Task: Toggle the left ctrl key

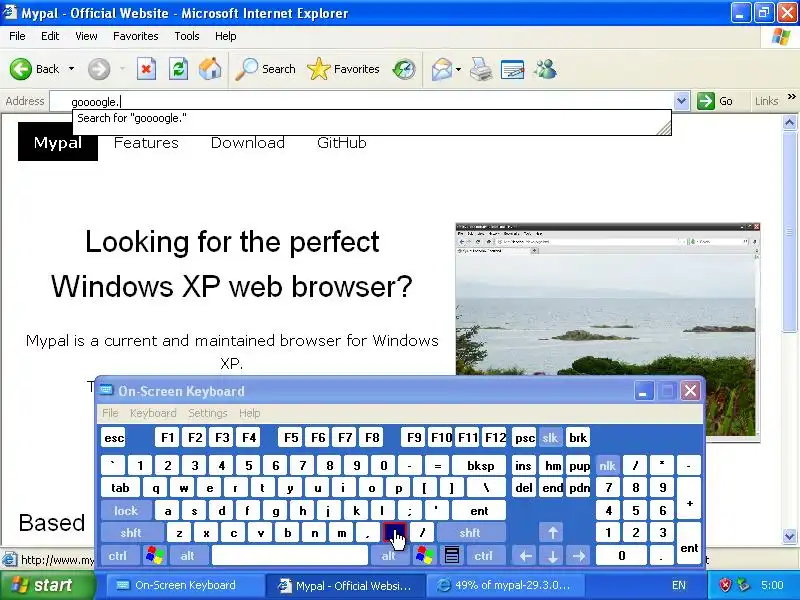Action: pos(119,555)
